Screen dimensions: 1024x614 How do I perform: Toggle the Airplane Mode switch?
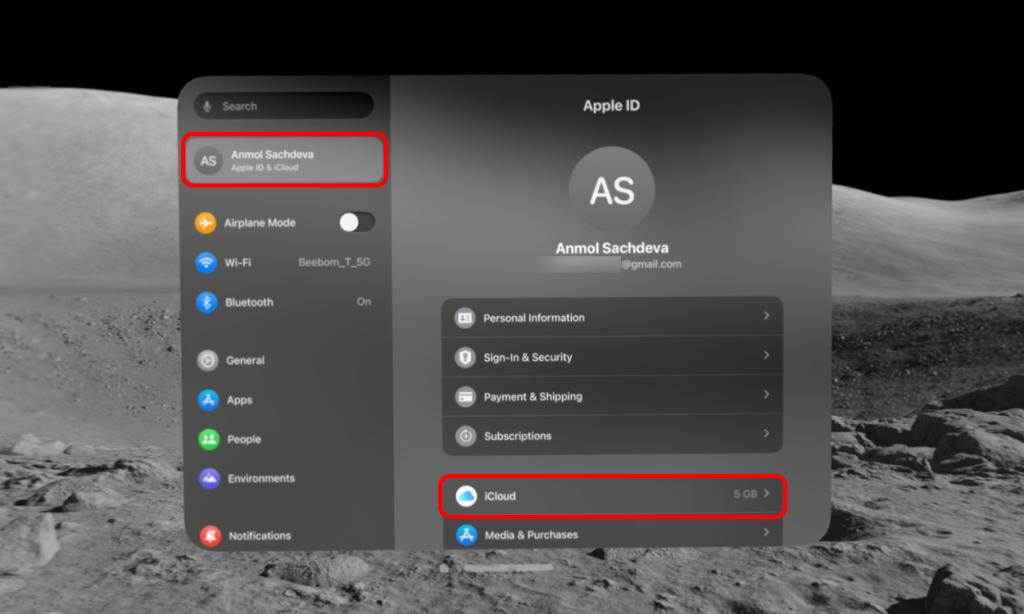[x=356, y=222]
